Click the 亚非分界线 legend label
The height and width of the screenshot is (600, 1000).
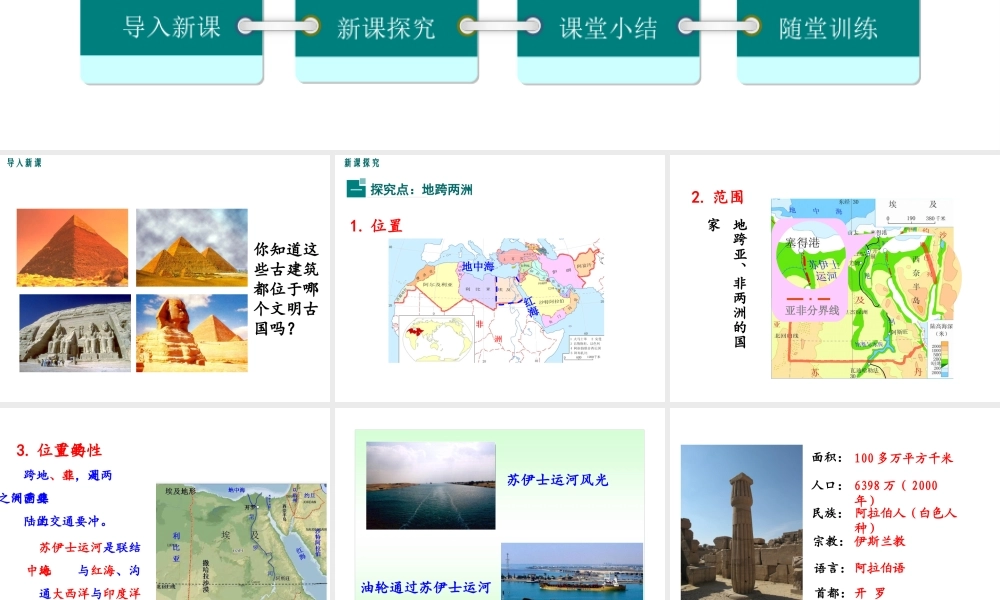click(812, 311)
